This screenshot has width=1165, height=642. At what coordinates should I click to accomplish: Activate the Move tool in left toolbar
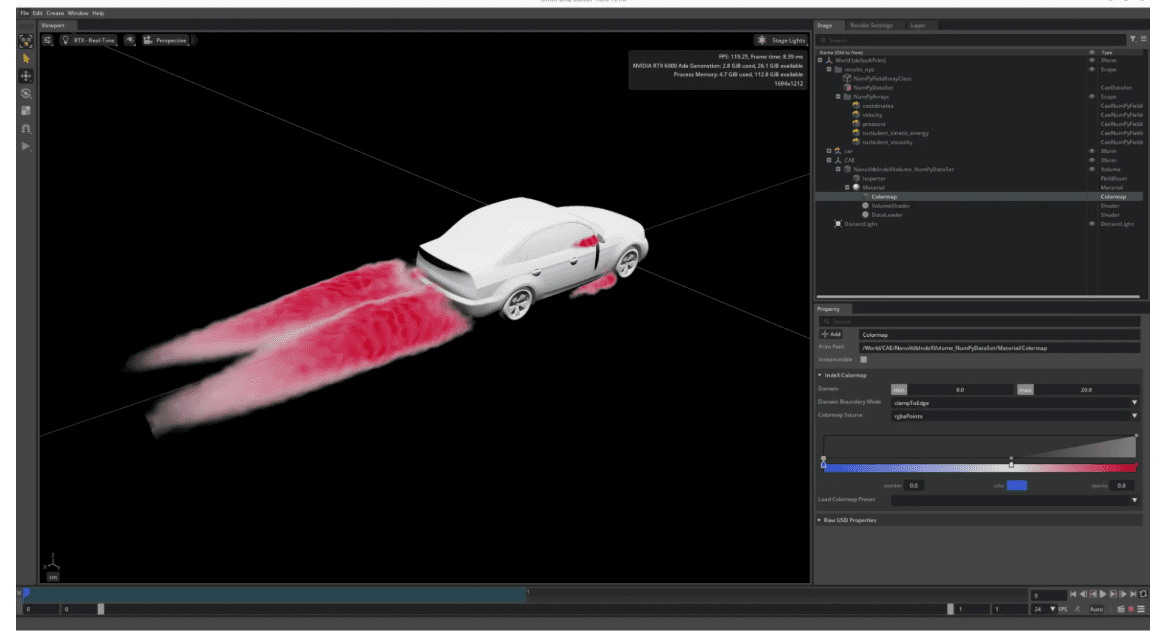pos(26,76)
